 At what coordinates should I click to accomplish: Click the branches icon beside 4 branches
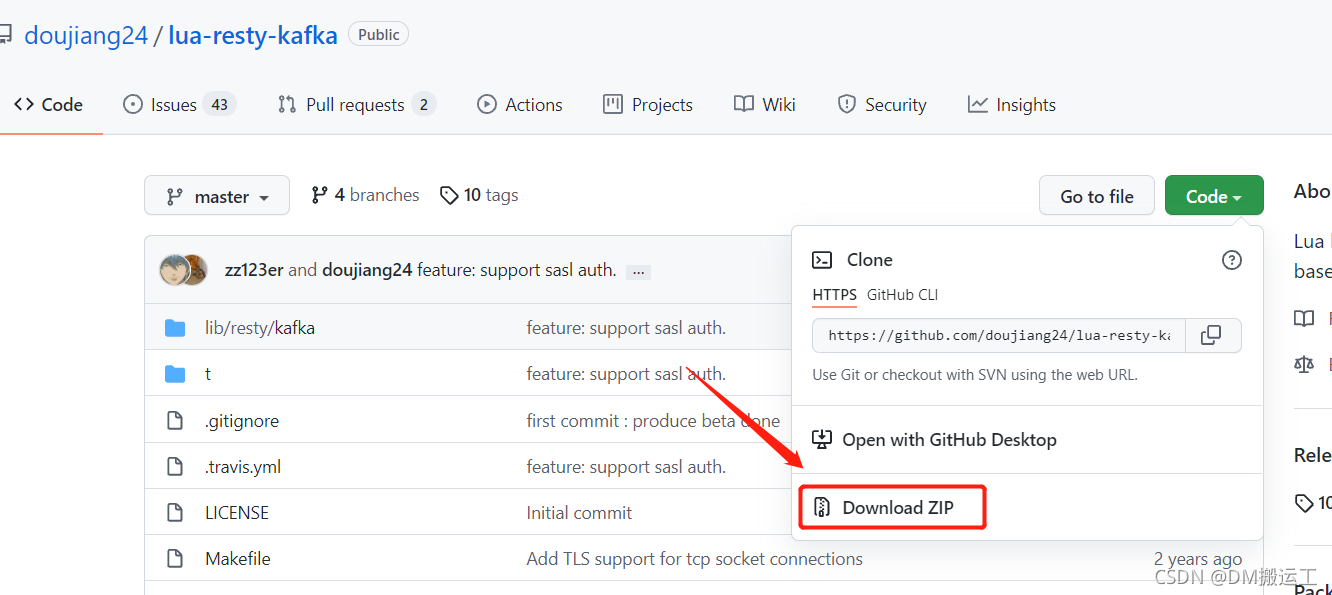pos(320,195)
